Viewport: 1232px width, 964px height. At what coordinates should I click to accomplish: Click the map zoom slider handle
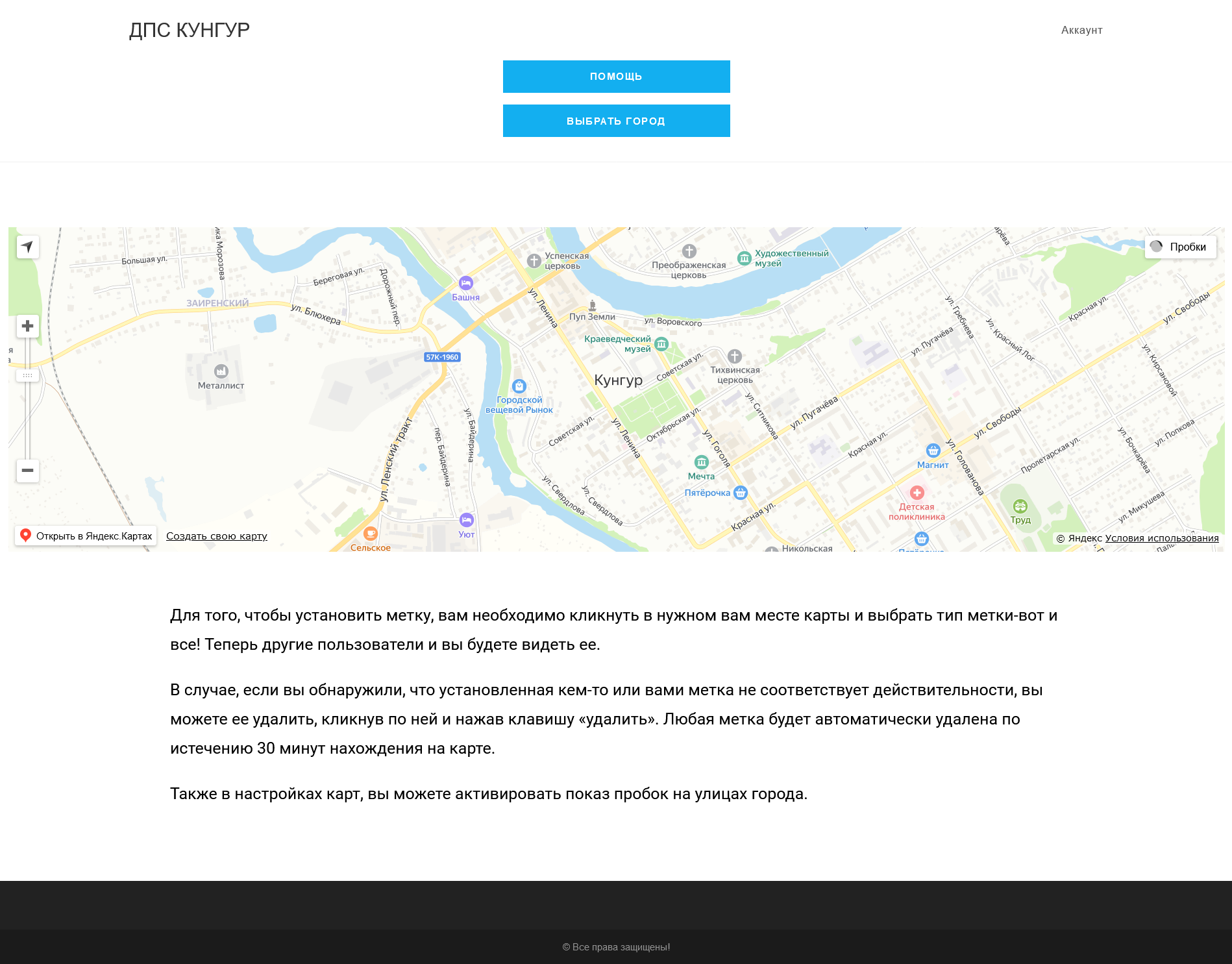pyautogui.click(x=27, y=375)
